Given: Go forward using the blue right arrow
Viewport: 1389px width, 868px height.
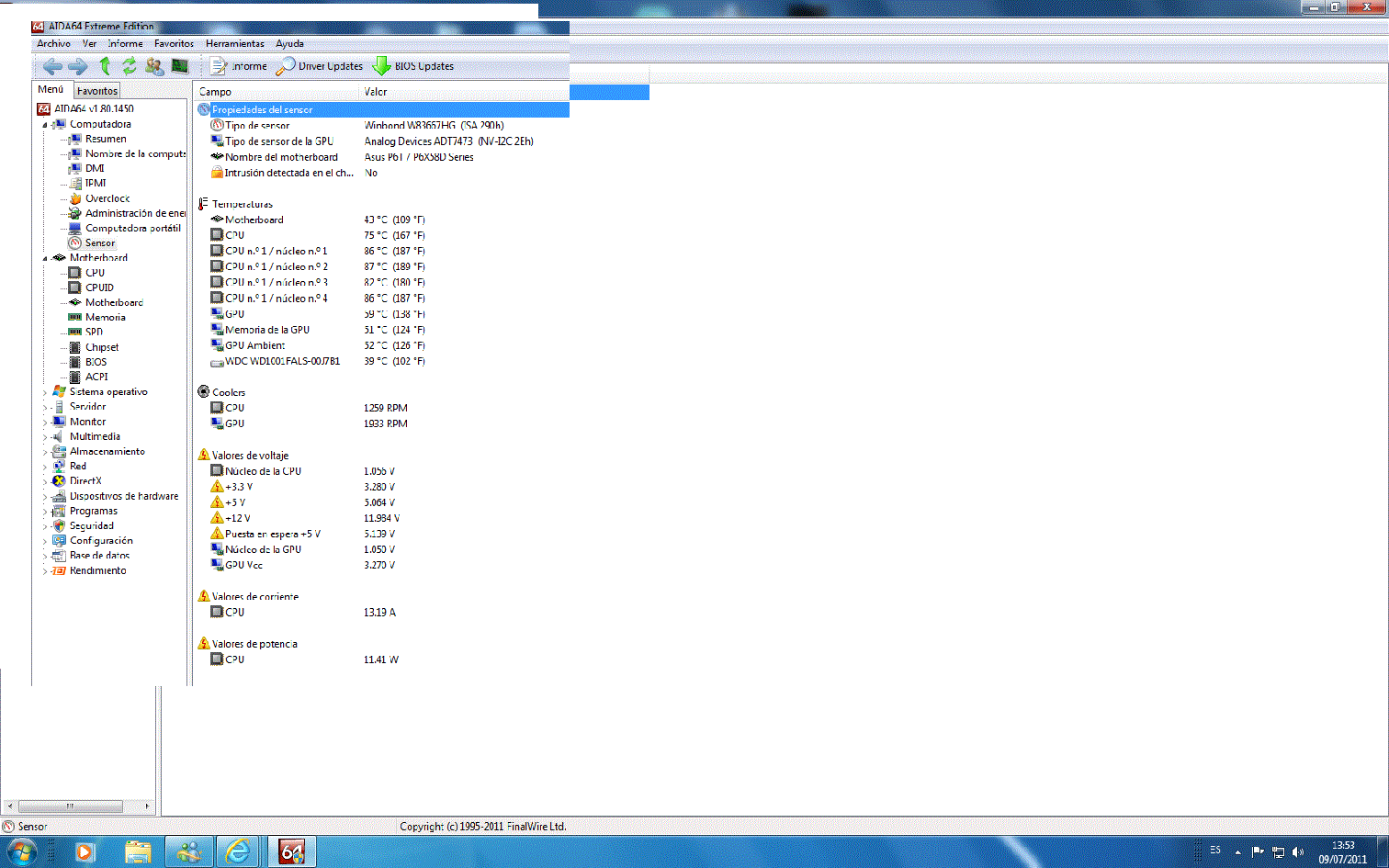Looking at the screenshot, I should point(78,66).
